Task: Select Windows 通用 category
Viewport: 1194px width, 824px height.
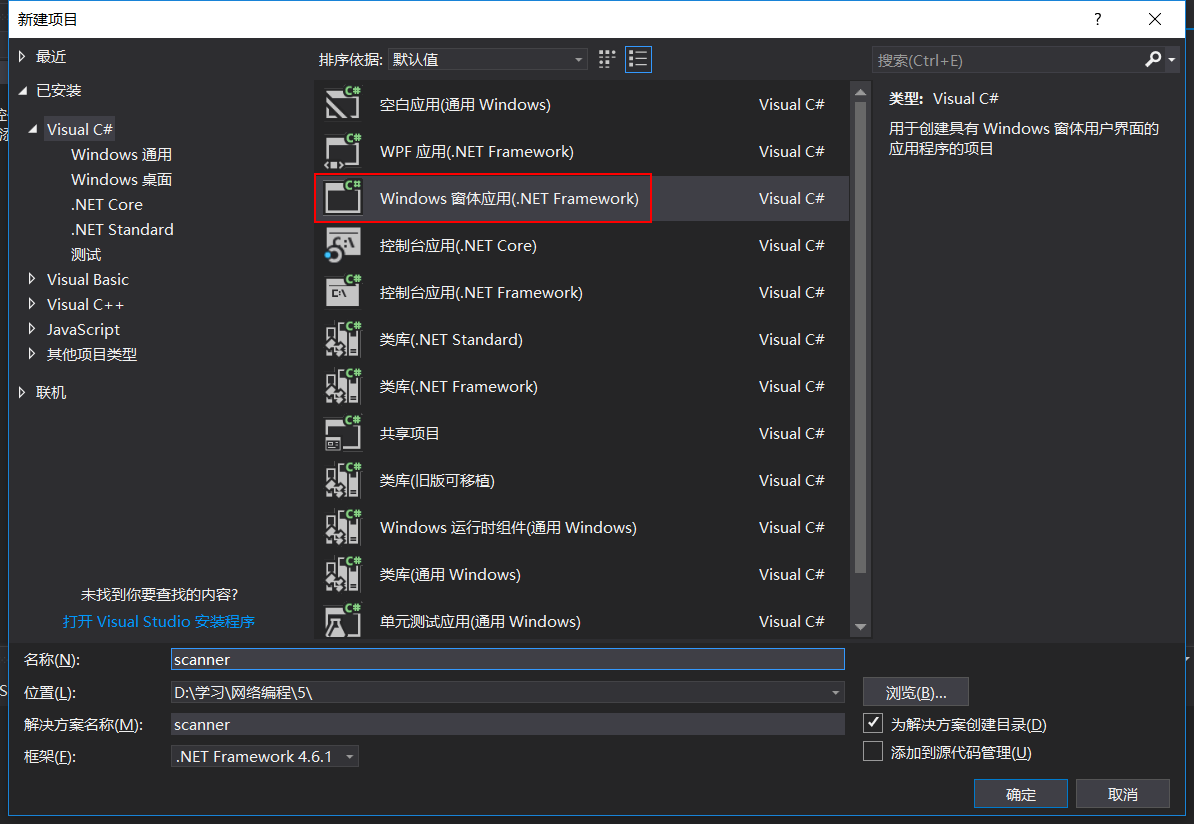Action: [x=121, y=155]
